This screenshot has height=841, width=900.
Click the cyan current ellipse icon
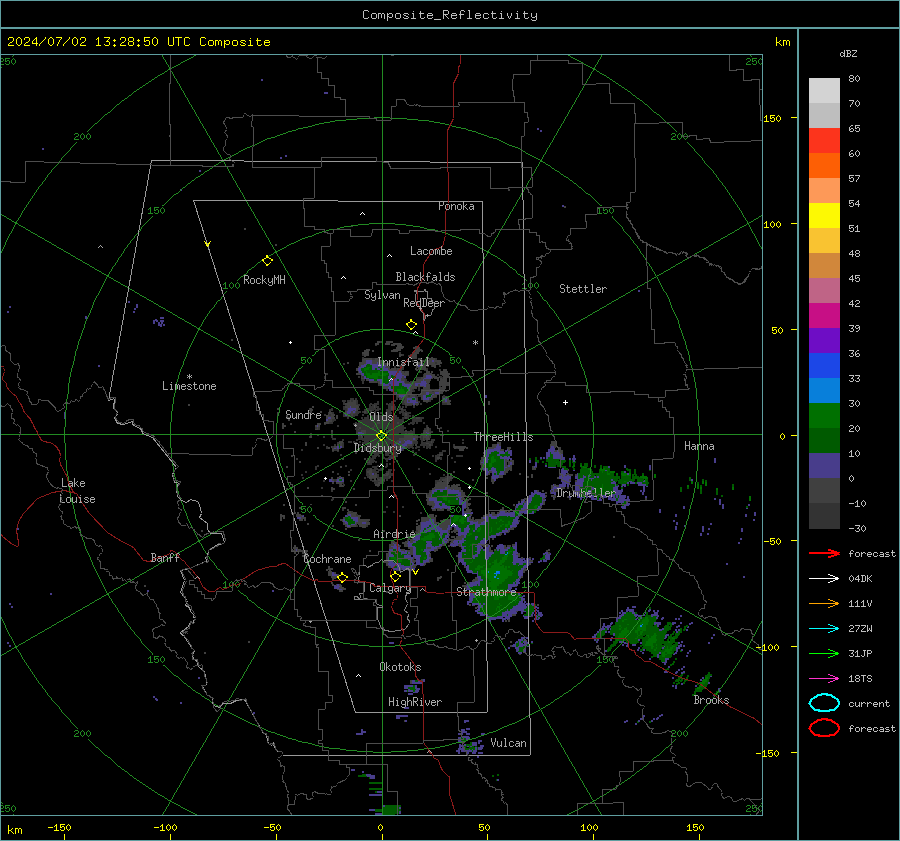tap(824, 703)
